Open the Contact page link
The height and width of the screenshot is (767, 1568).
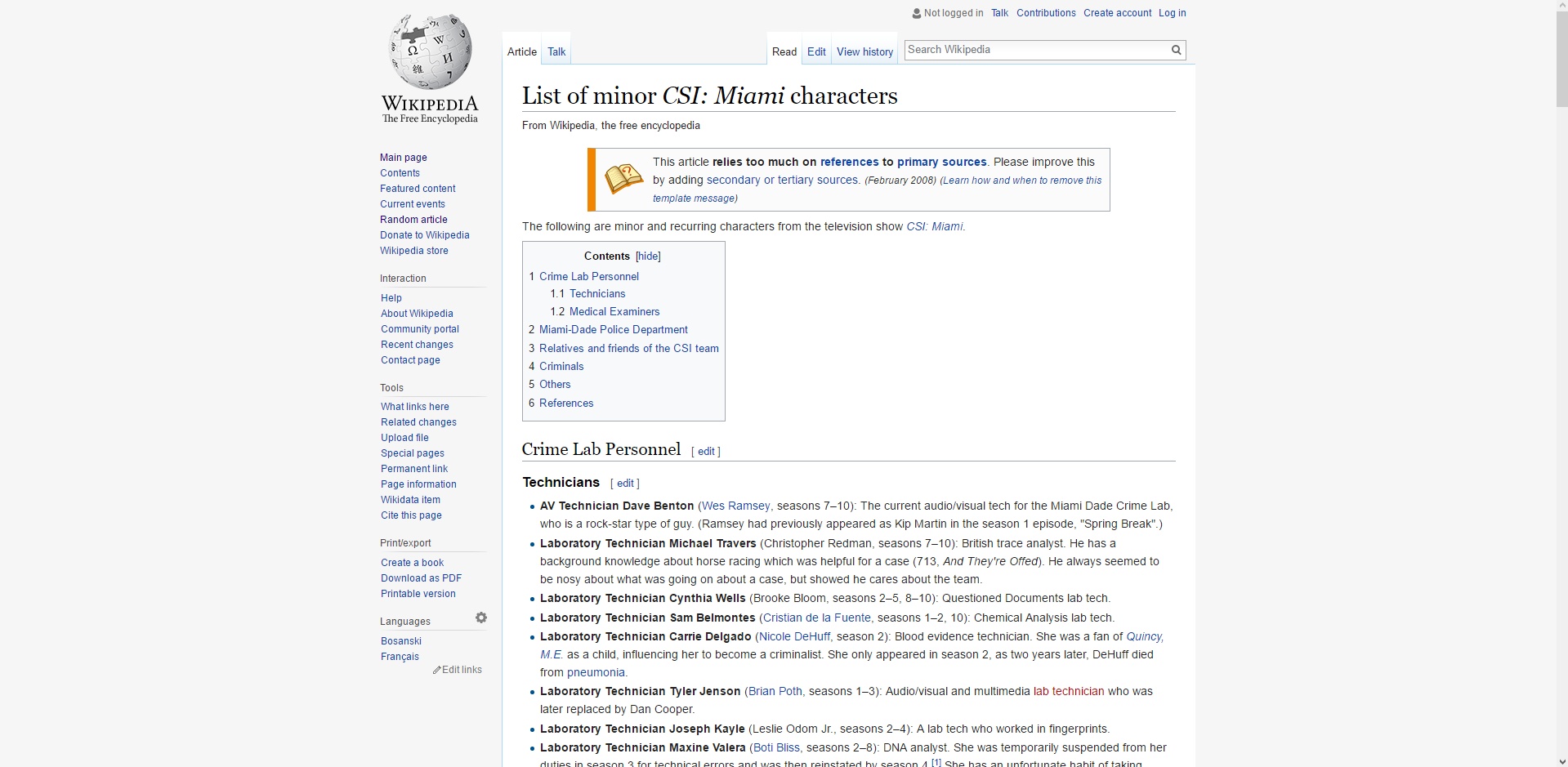click(x=410, y=360)
